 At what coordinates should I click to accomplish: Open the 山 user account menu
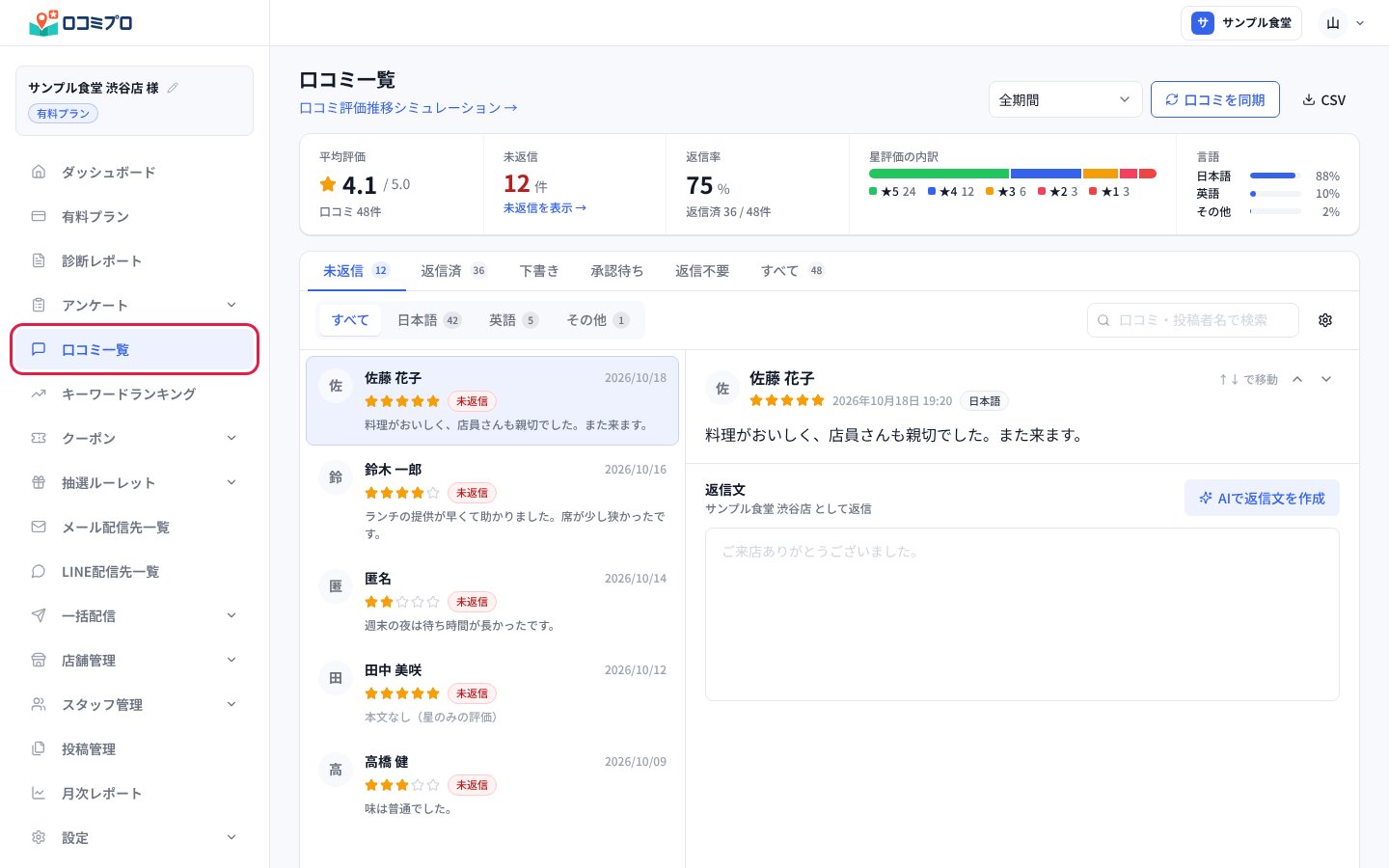coord(1345,23)
